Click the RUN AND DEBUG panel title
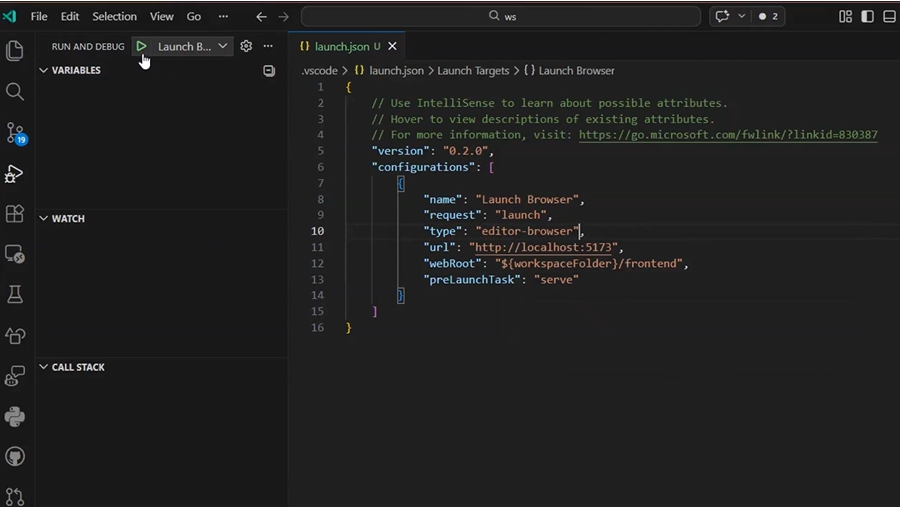 pos(88,47)
